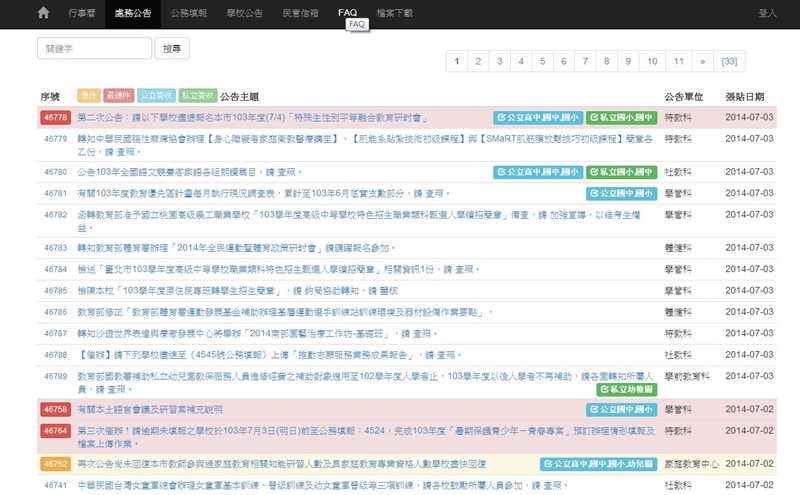Click the red 46778 announcement badge
Image resolution: width=800 pixels, height=495 pixels.
(x=54, y=117)
